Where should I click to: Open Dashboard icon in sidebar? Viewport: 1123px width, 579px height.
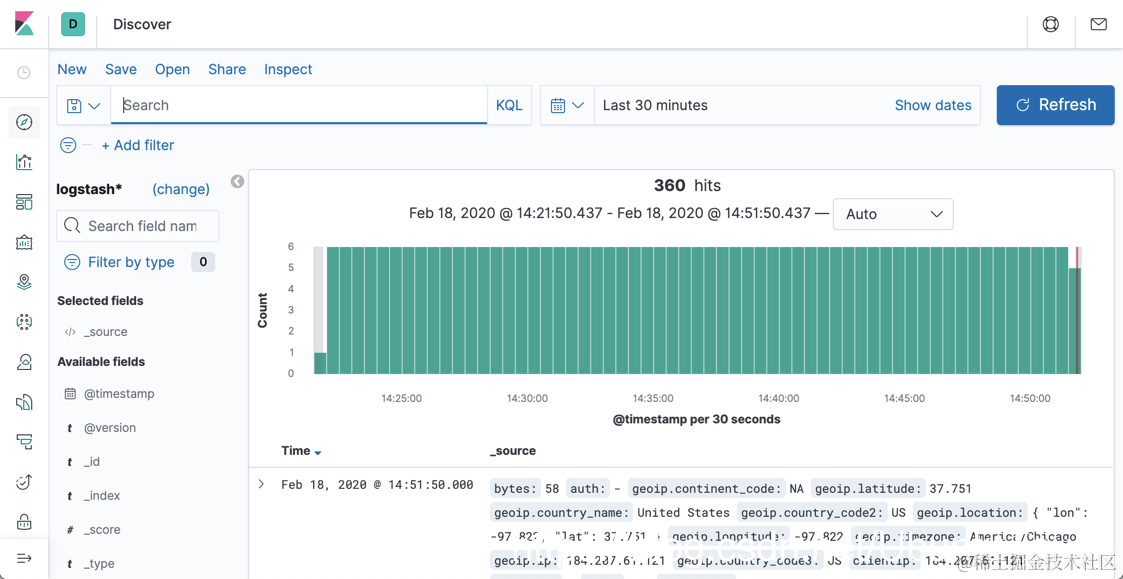point(24,202)
